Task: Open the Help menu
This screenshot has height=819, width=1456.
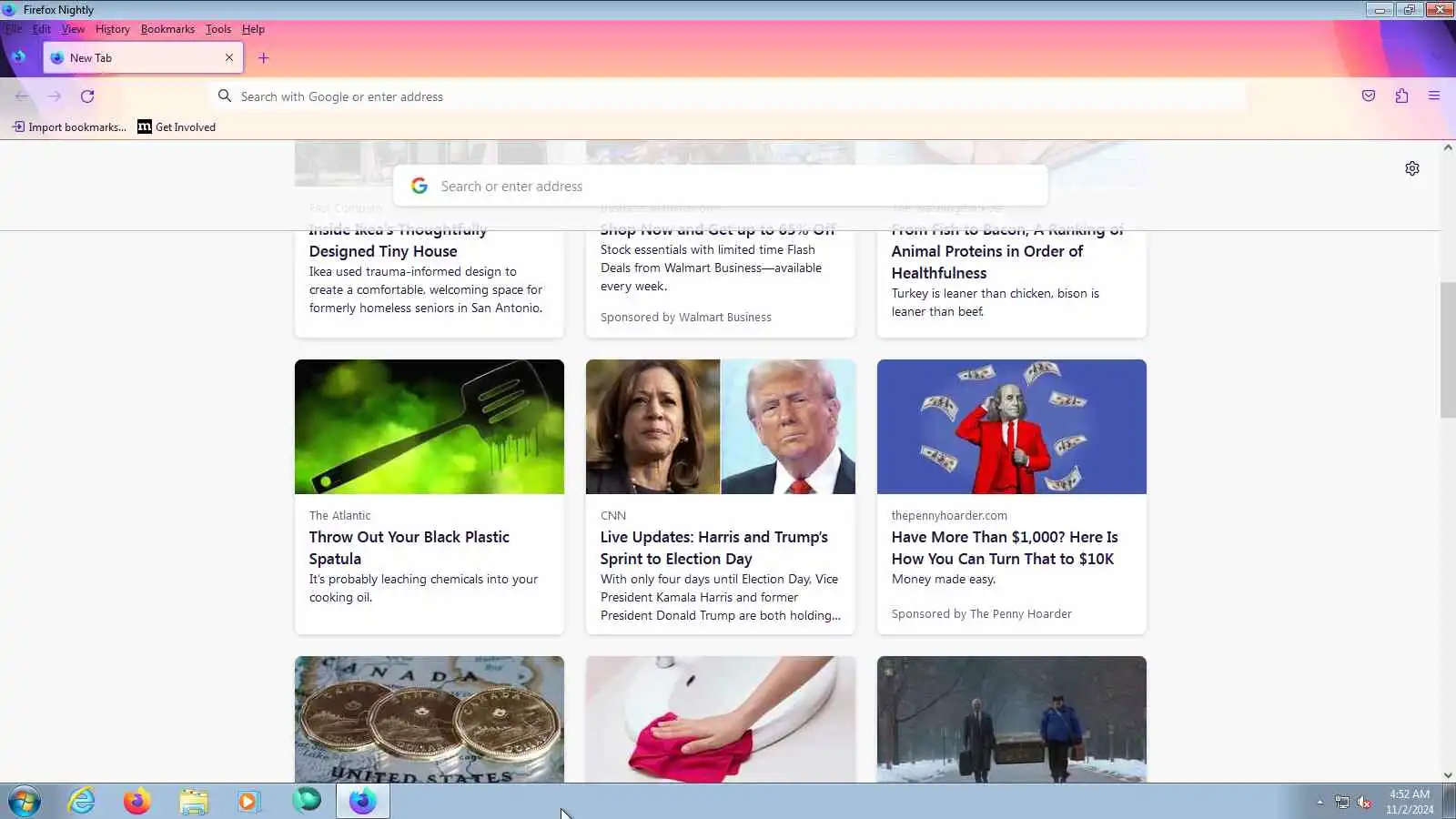Action: [253, 29]
